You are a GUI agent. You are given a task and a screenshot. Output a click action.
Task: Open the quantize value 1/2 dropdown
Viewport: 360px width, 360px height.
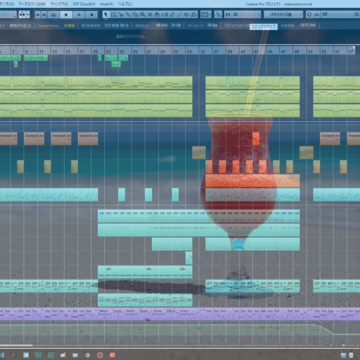(x=336, y=15)
